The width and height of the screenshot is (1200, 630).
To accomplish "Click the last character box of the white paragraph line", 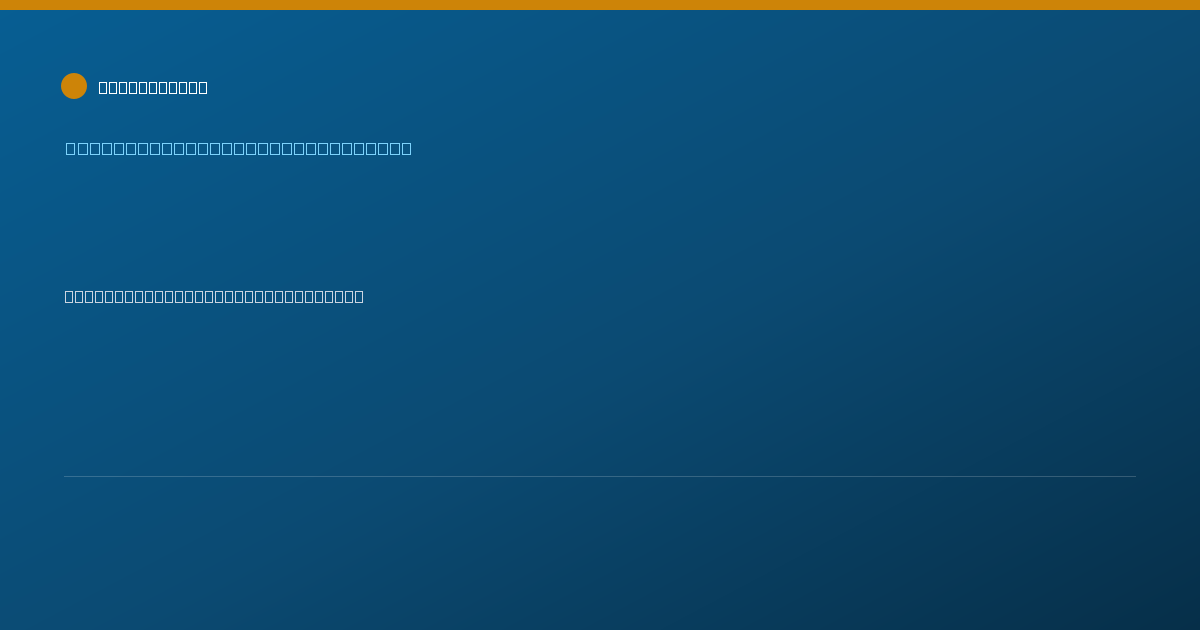I will pos(359,297).
